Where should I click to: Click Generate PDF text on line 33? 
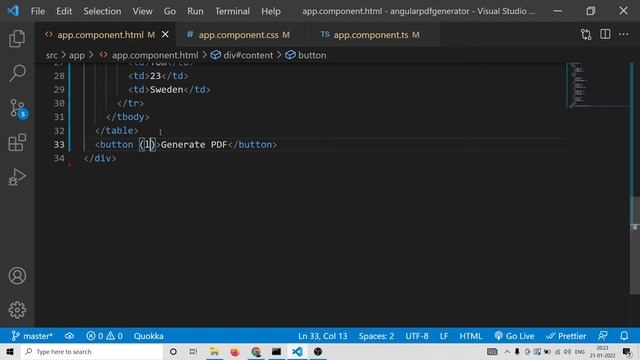coord(194,144)
